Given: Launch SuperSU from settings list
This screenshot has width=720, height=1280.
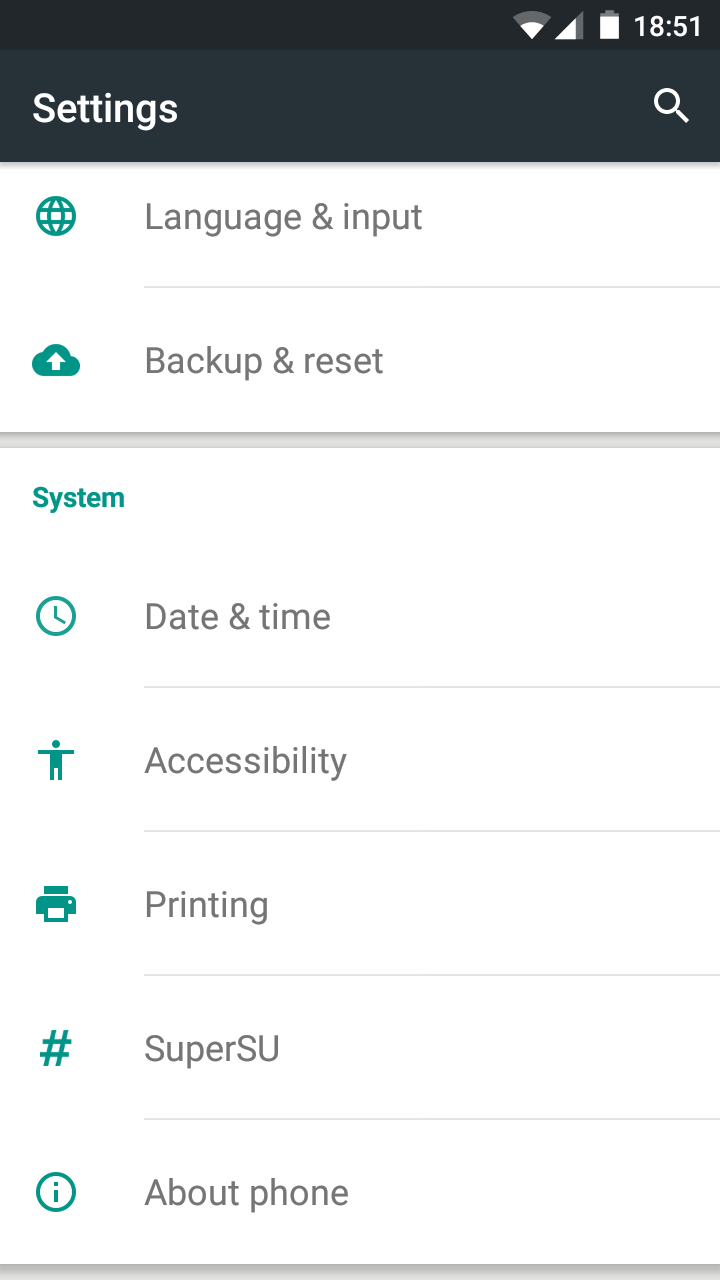Looking at the screenshot, I should 212,1049.
